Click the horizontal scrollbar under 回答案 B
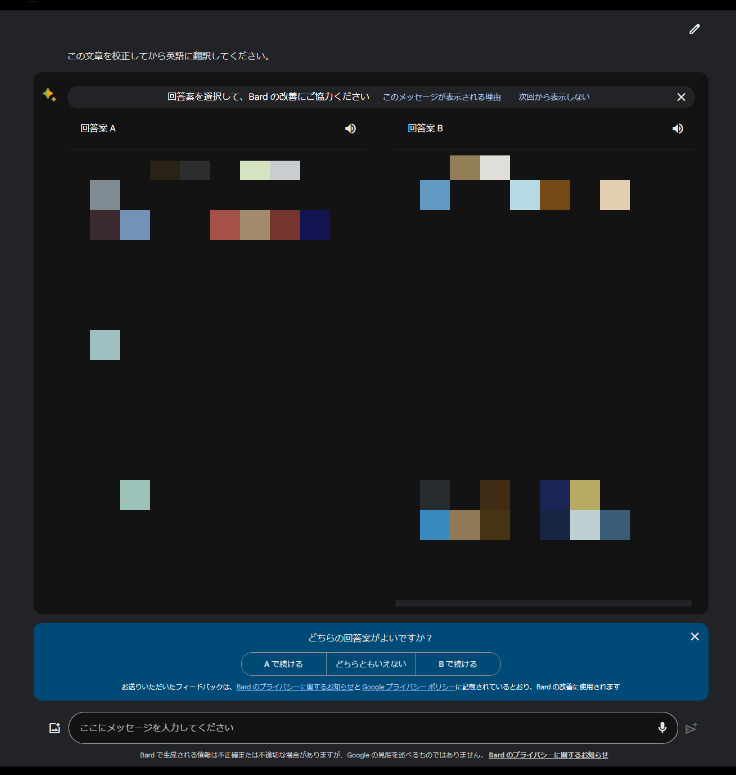 pyautogui.click(x=542, y=603)
